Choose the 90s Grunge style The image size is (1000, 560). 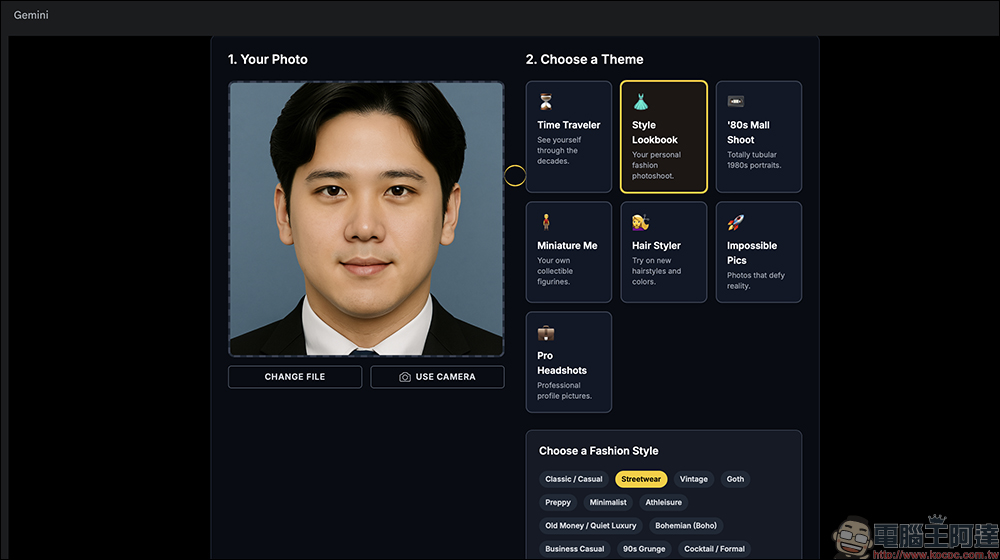tap(644, 549)
